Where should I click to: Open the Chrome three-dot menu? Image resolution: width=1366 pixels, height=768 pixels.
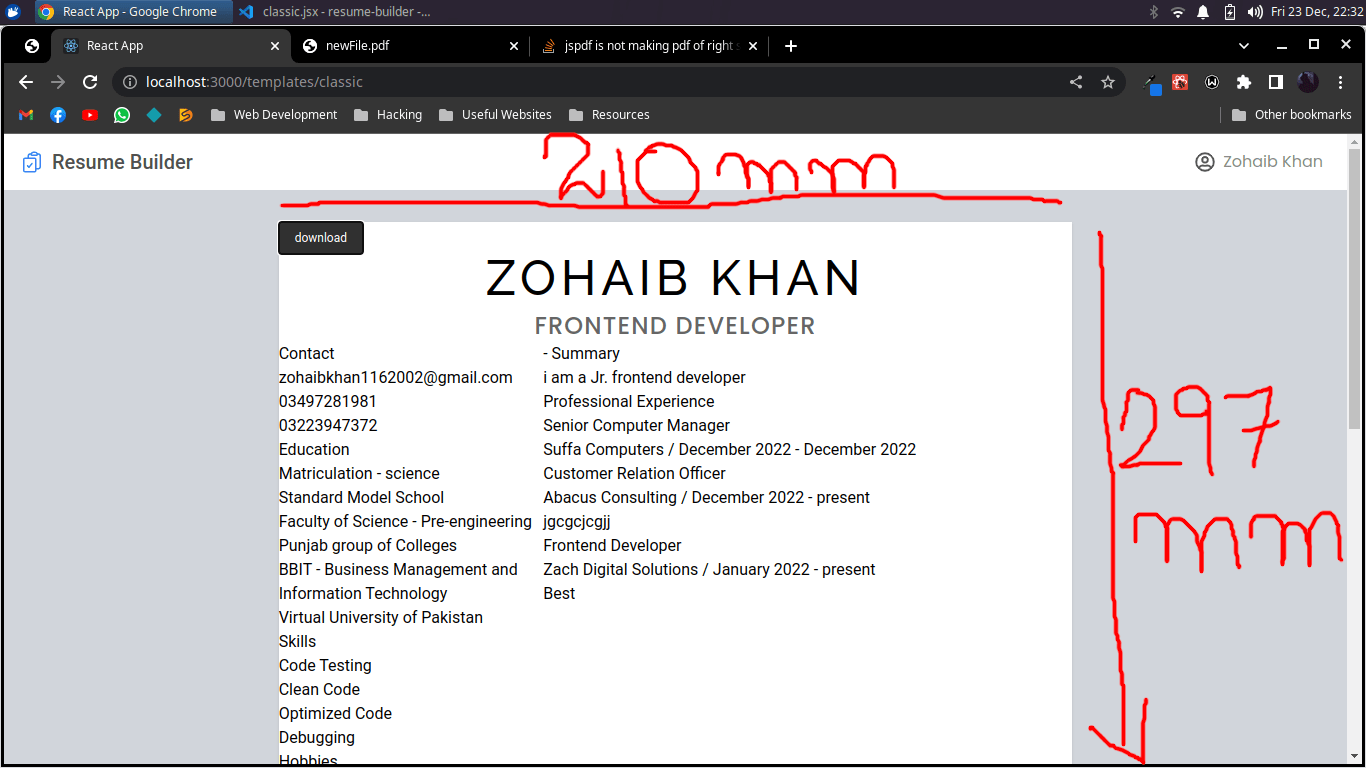pos(1340,82)
